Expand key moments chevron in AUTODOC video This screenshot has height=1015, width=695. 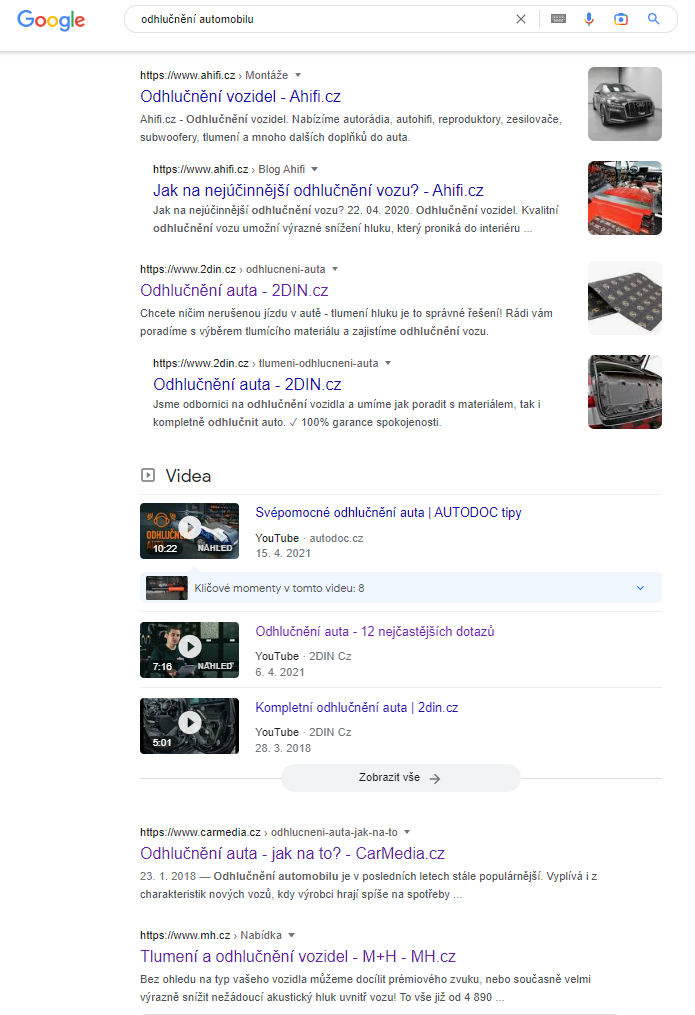(x=641, y=588)
